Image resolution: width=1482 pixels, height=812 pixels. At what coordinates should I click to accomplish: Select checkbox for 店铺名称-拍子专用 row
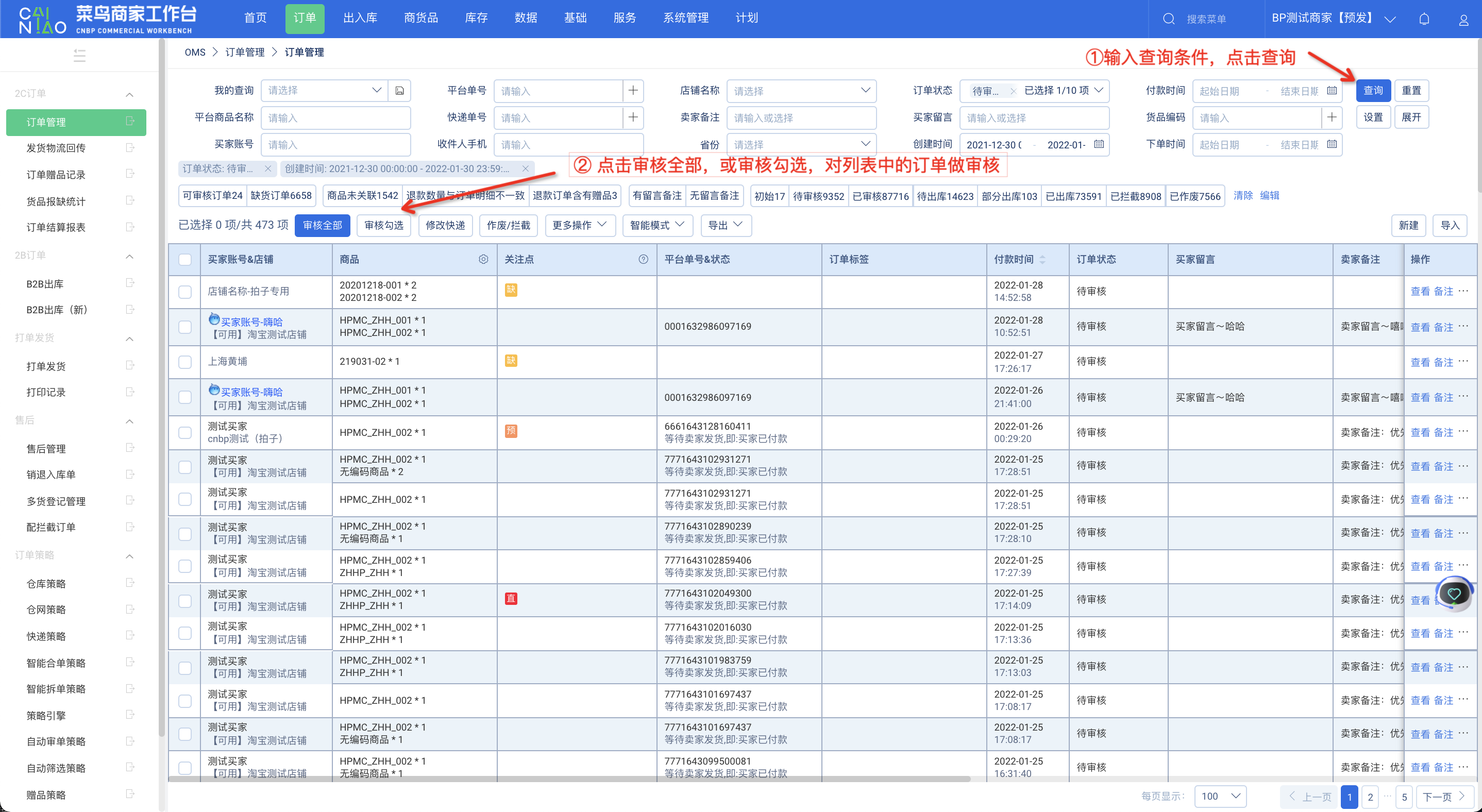tap(184, 292)
